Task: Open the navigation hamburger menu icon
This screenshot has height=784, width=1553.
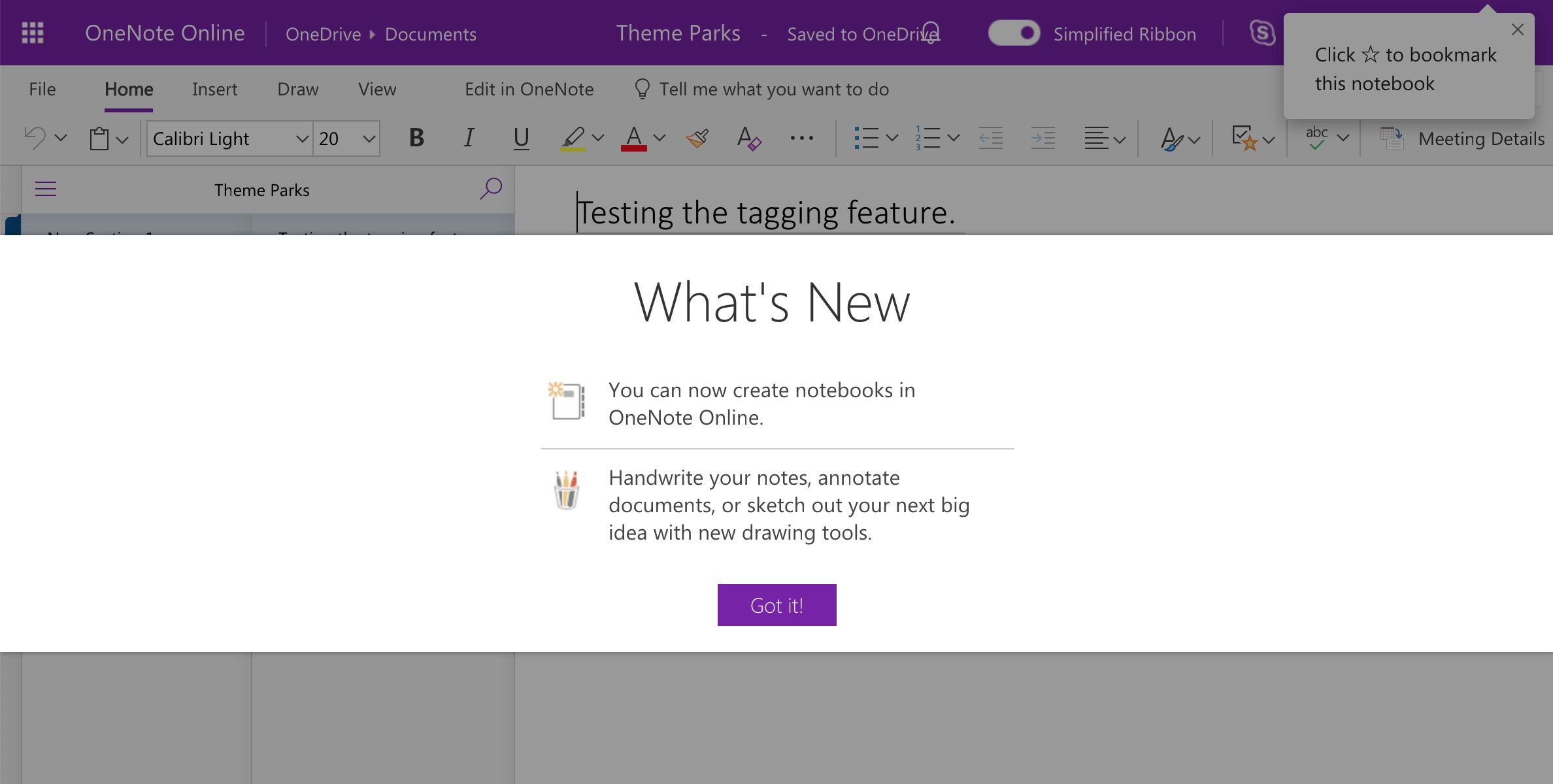Action: click(46, 189)
